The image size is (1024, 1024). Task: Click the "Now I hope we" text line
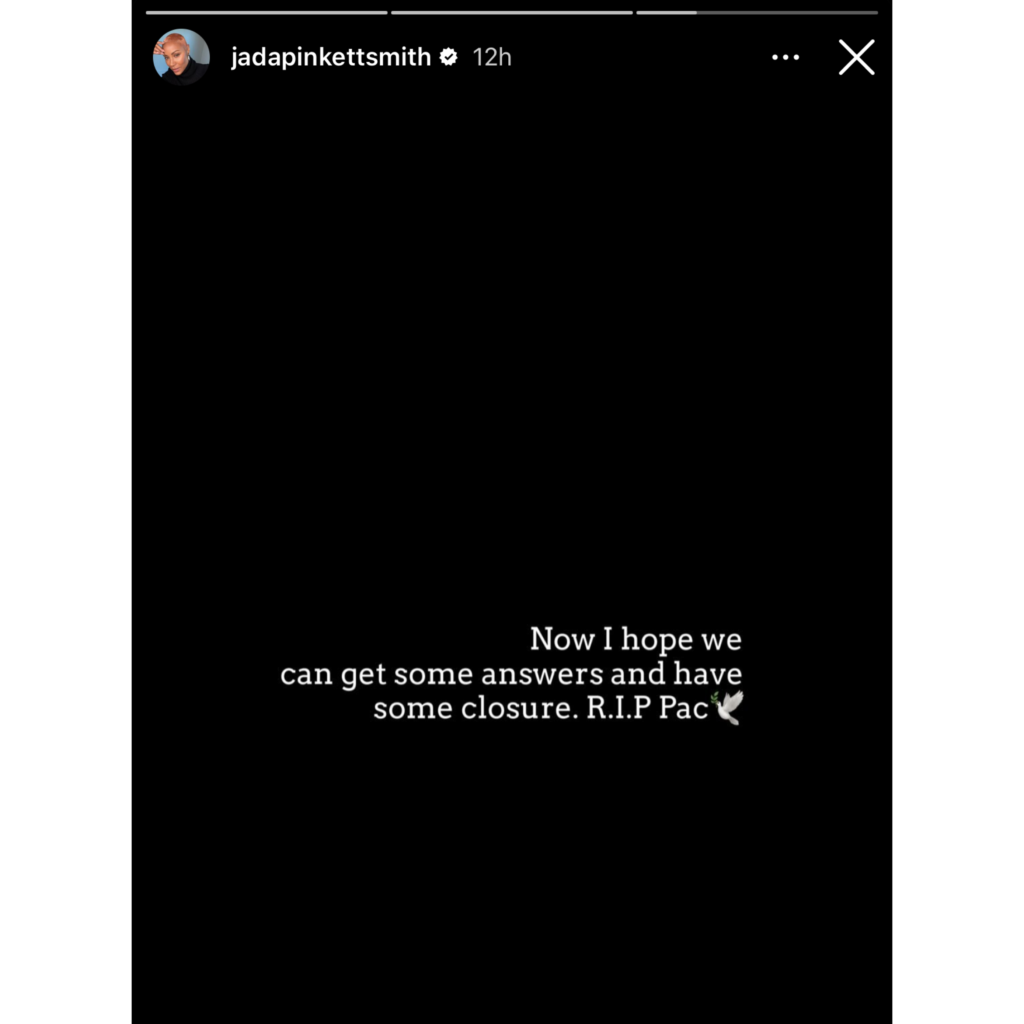(x=635, y=639)
